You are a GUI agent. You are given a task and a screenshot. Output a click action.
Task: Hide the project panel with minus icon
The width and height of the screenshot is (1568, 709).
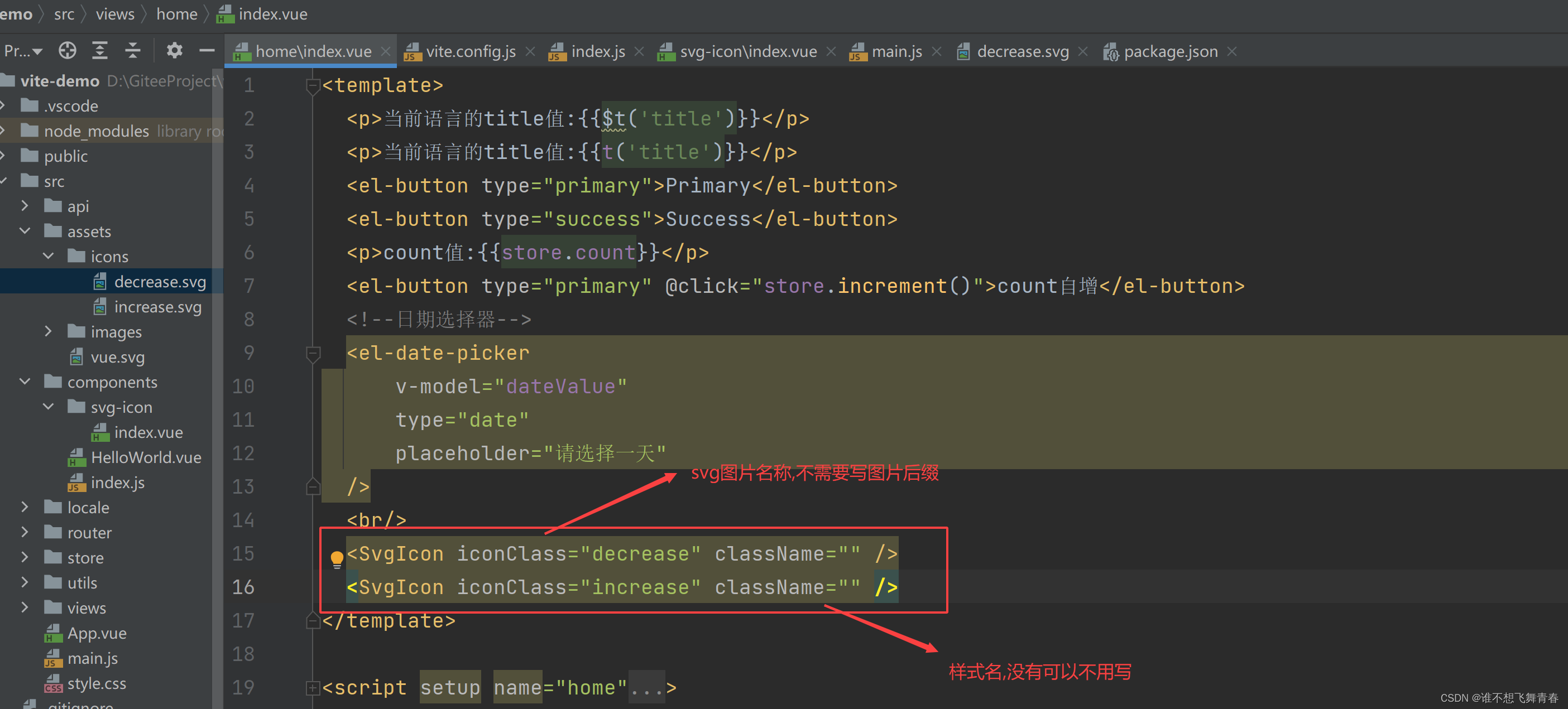click(x=207, y=50)
